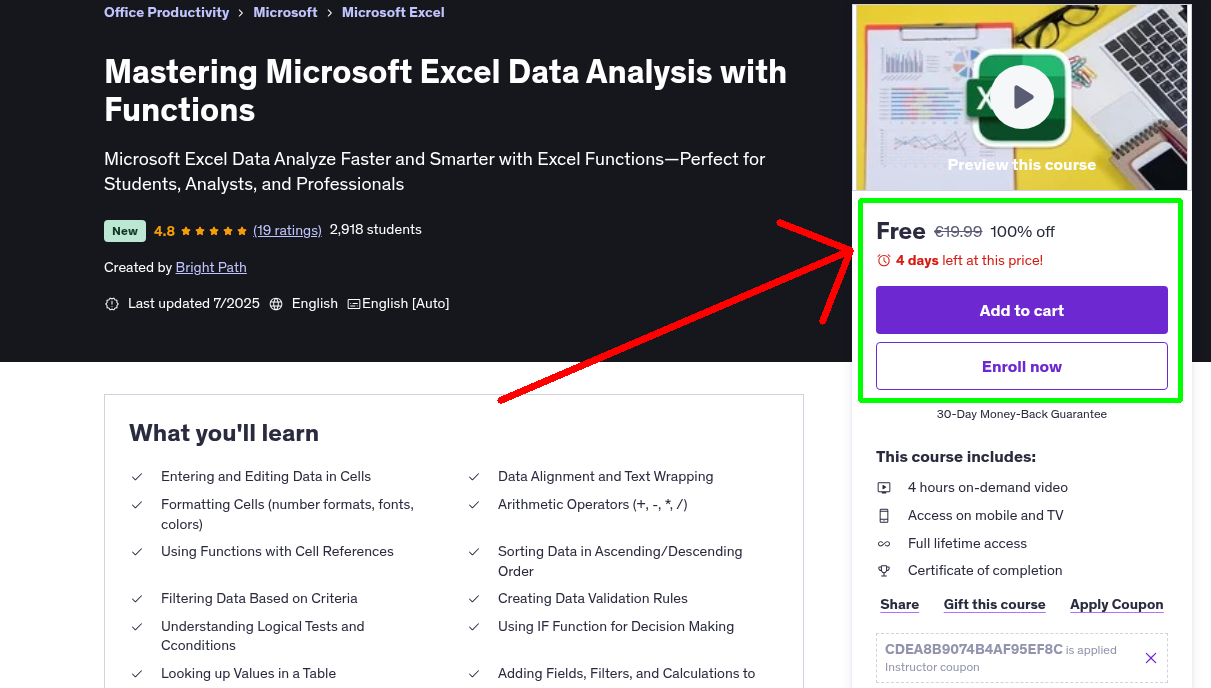Click checkmark beside Entering and Editing Data
Screen dimensions: 1211x688
click(138, 477)
